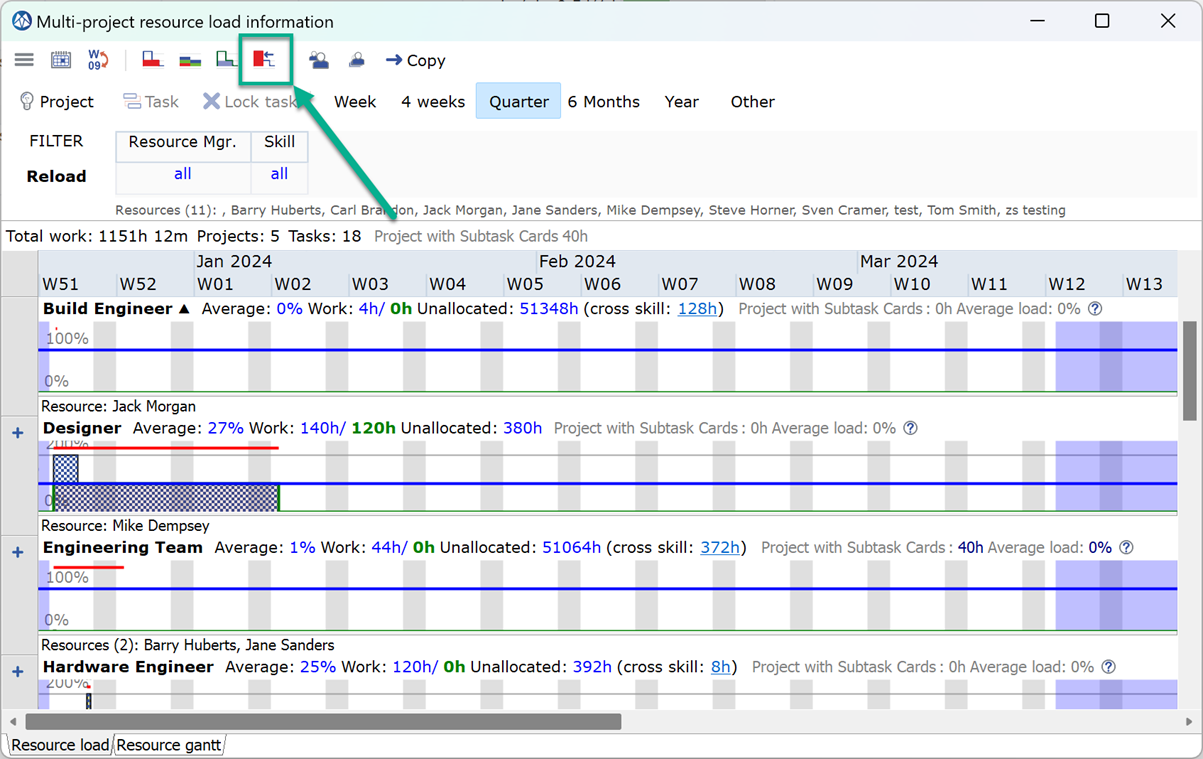The height and width of the screenshot is (759, 1203).
Task: Click horizontal scrollbar right arrow
Action: click(1189, 721)
